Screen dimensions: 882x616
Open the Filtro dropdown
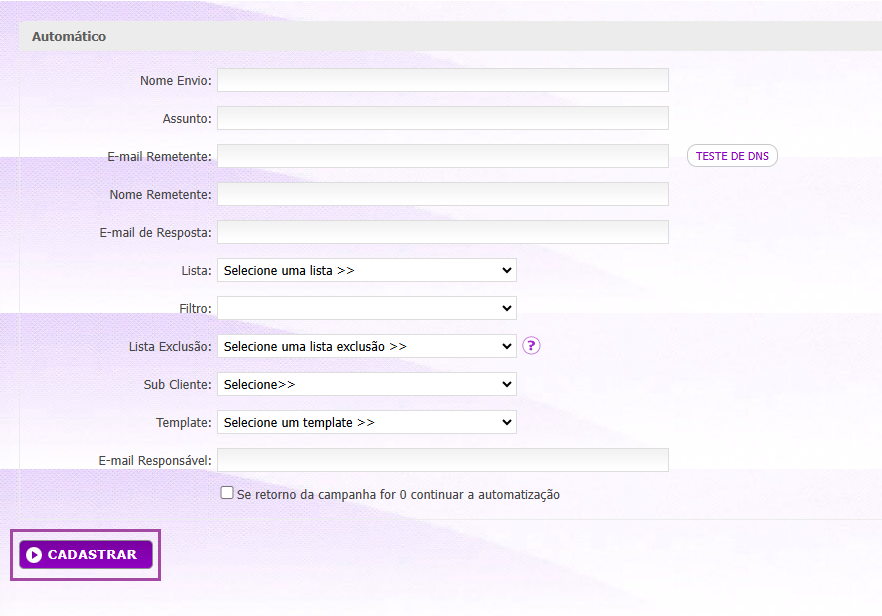click(367, 308)
